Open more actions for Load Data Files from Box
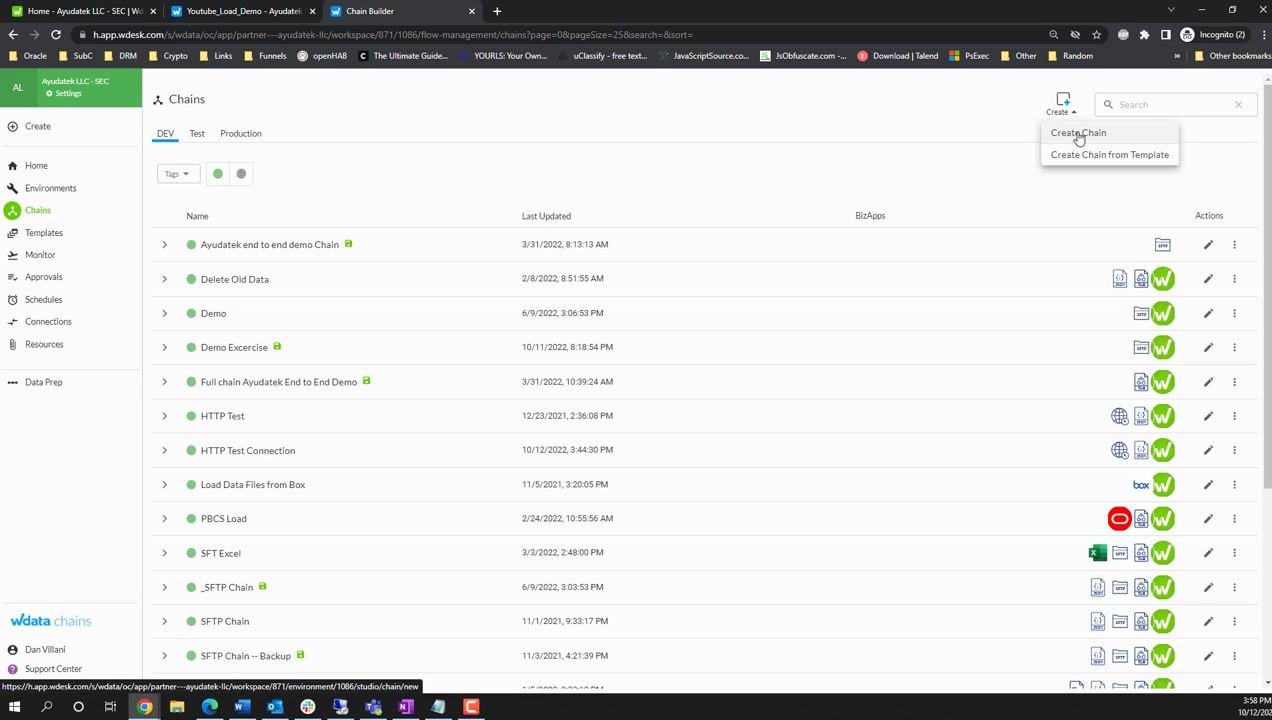The width and height of the screenshot is (1272, 720). pyautogui.click(x=1234, y=485)
